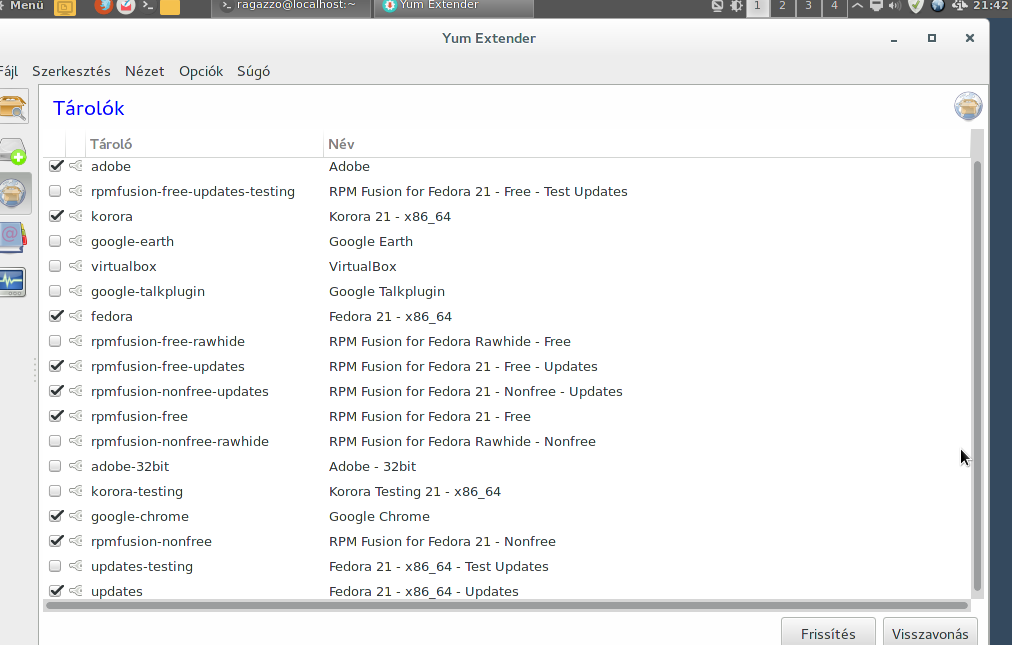1012x645 pixels.
Task: Click the repo icon next to korora
Action: click(x=76, y=216)
